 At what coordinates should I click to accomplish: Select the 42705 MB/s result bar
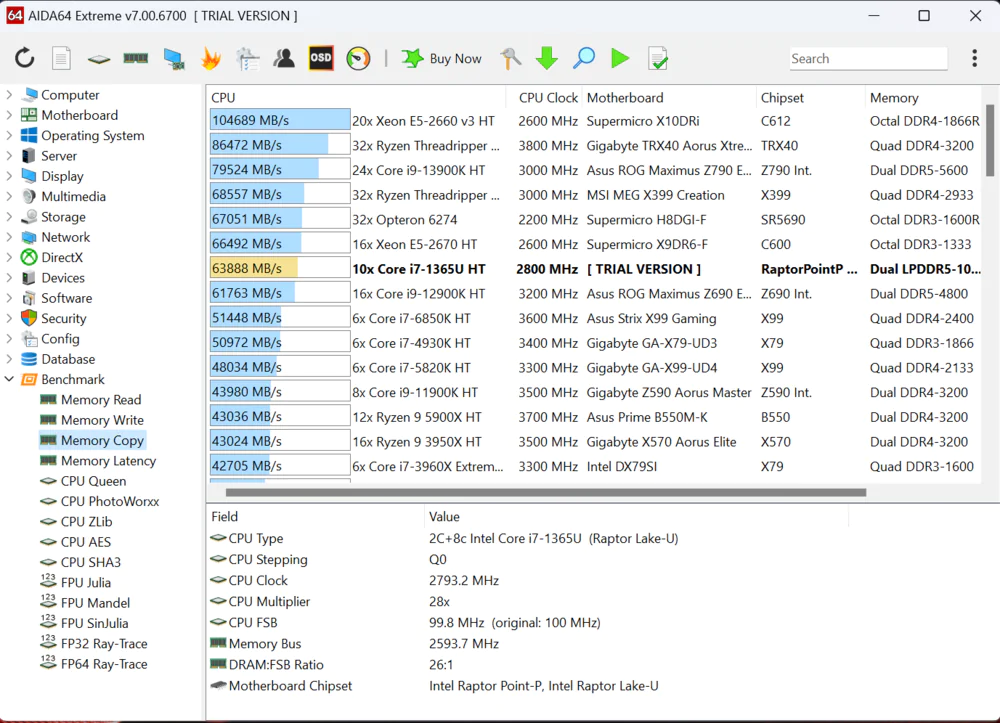coord(280,466)
